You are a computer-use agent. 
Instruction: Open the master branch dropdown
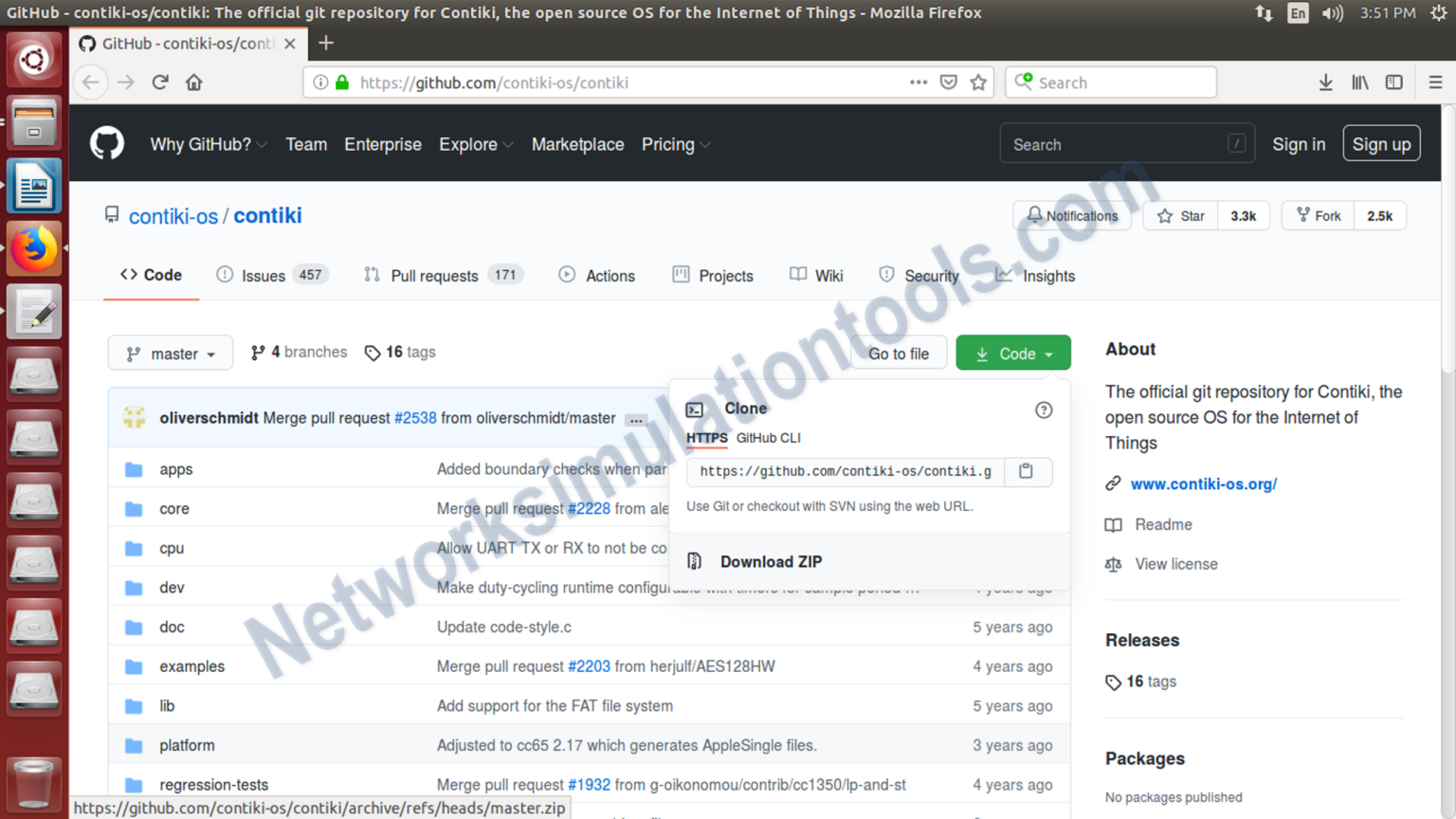[x=170, y=353]
